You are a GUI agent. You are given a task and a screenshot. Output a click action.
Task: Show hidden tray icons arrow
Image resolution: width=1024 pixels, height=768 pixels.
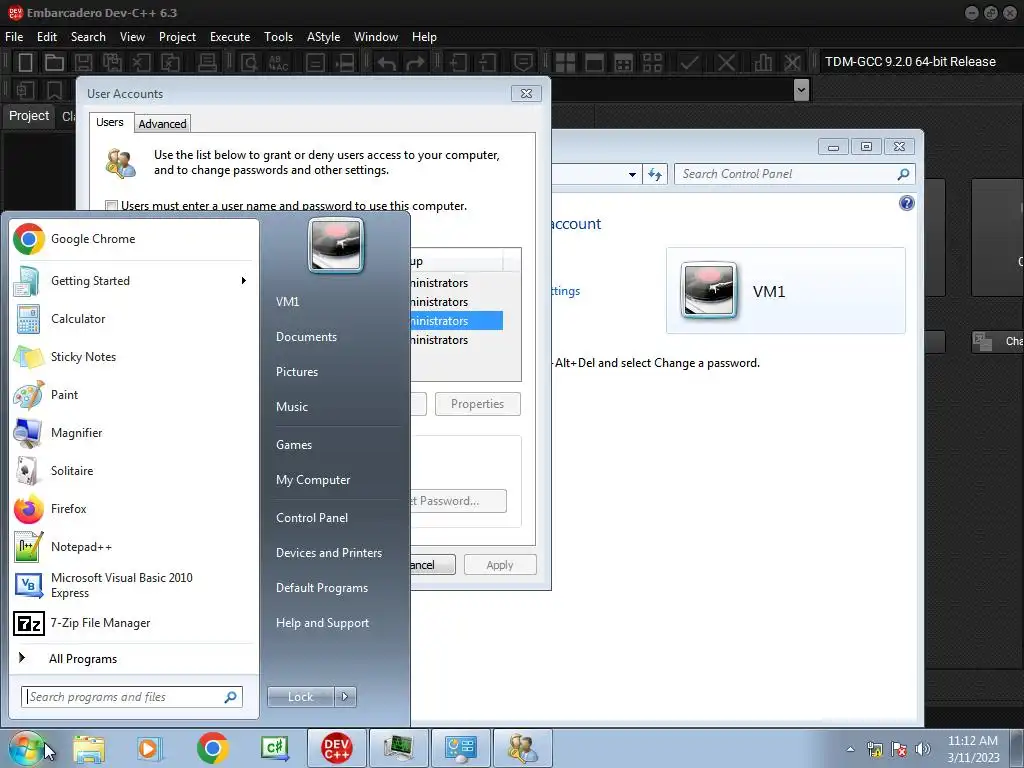click(x=850, y=749)
